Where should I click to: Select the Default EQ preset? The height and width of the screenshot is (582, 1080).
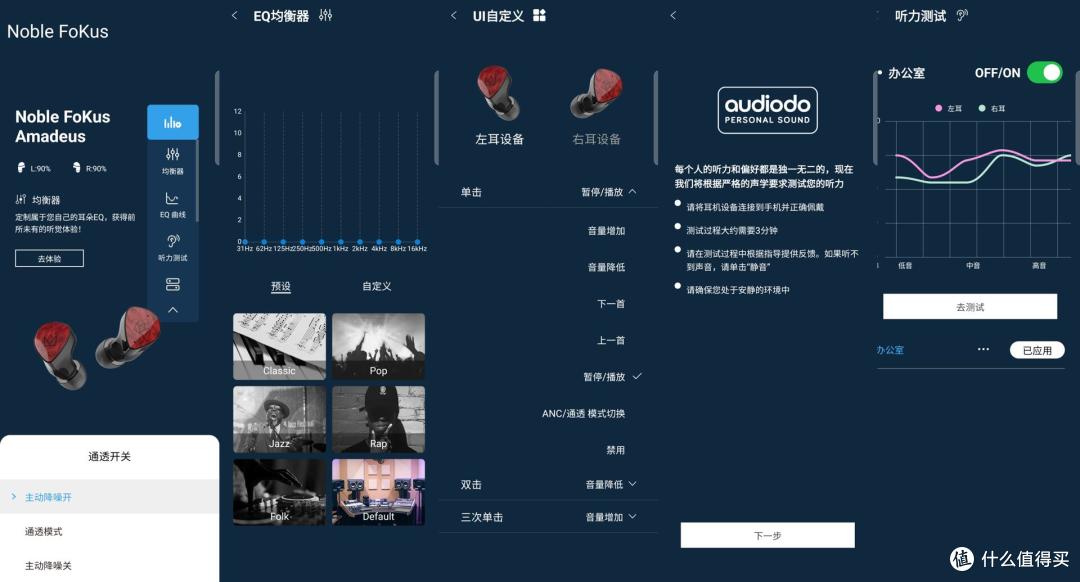[378, 492]
